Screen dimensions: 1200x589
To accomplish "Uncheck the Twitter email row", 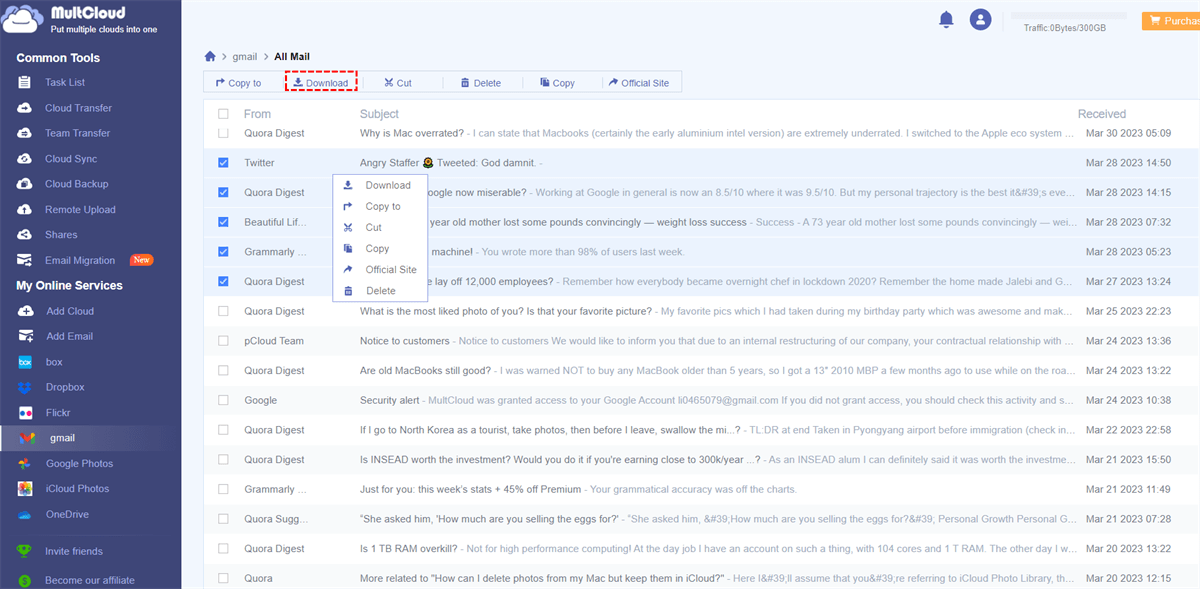I will (223, 162).
